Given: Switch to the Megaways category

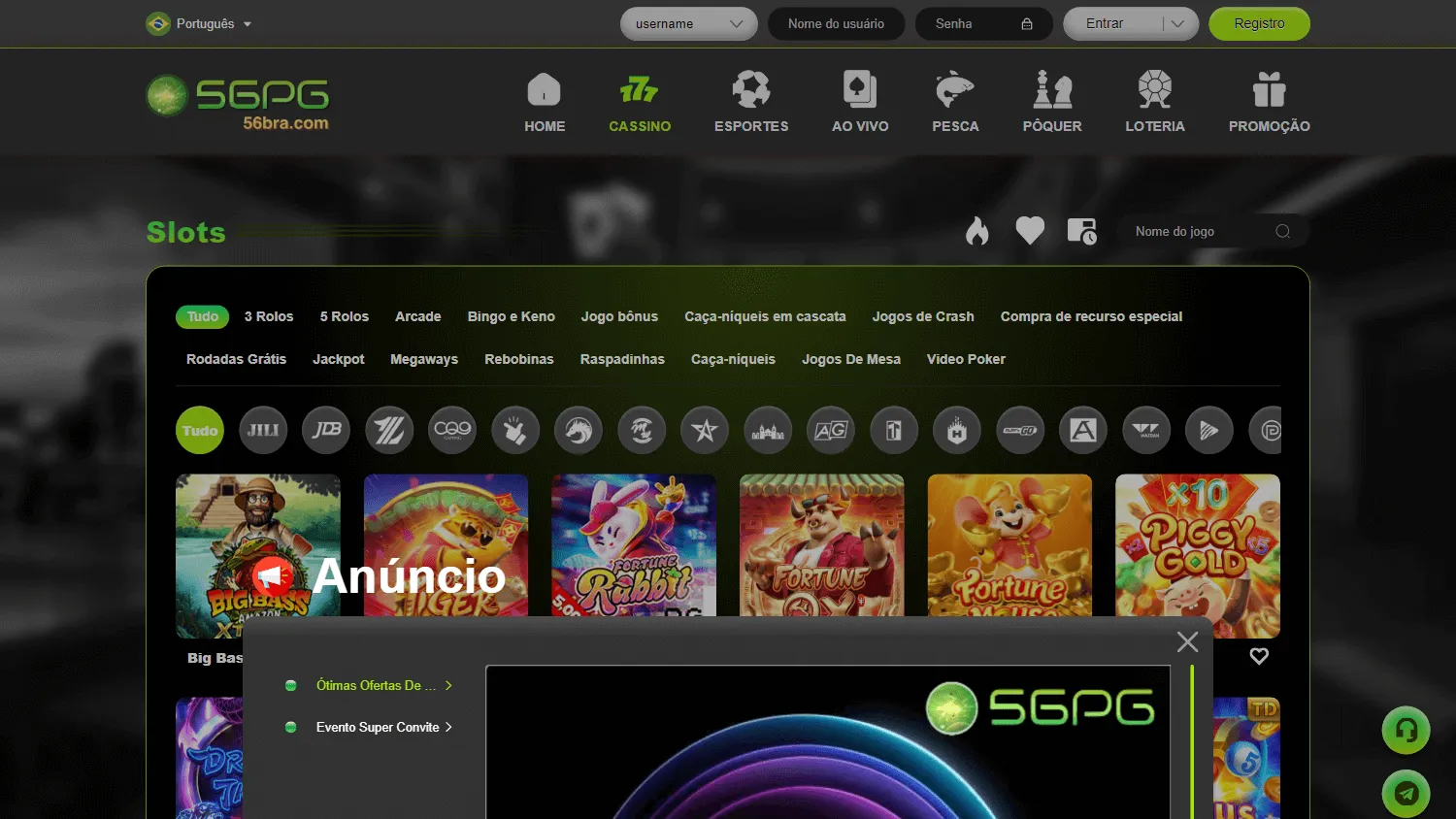Looking at the screenshot, I should (x=424, y=359).
